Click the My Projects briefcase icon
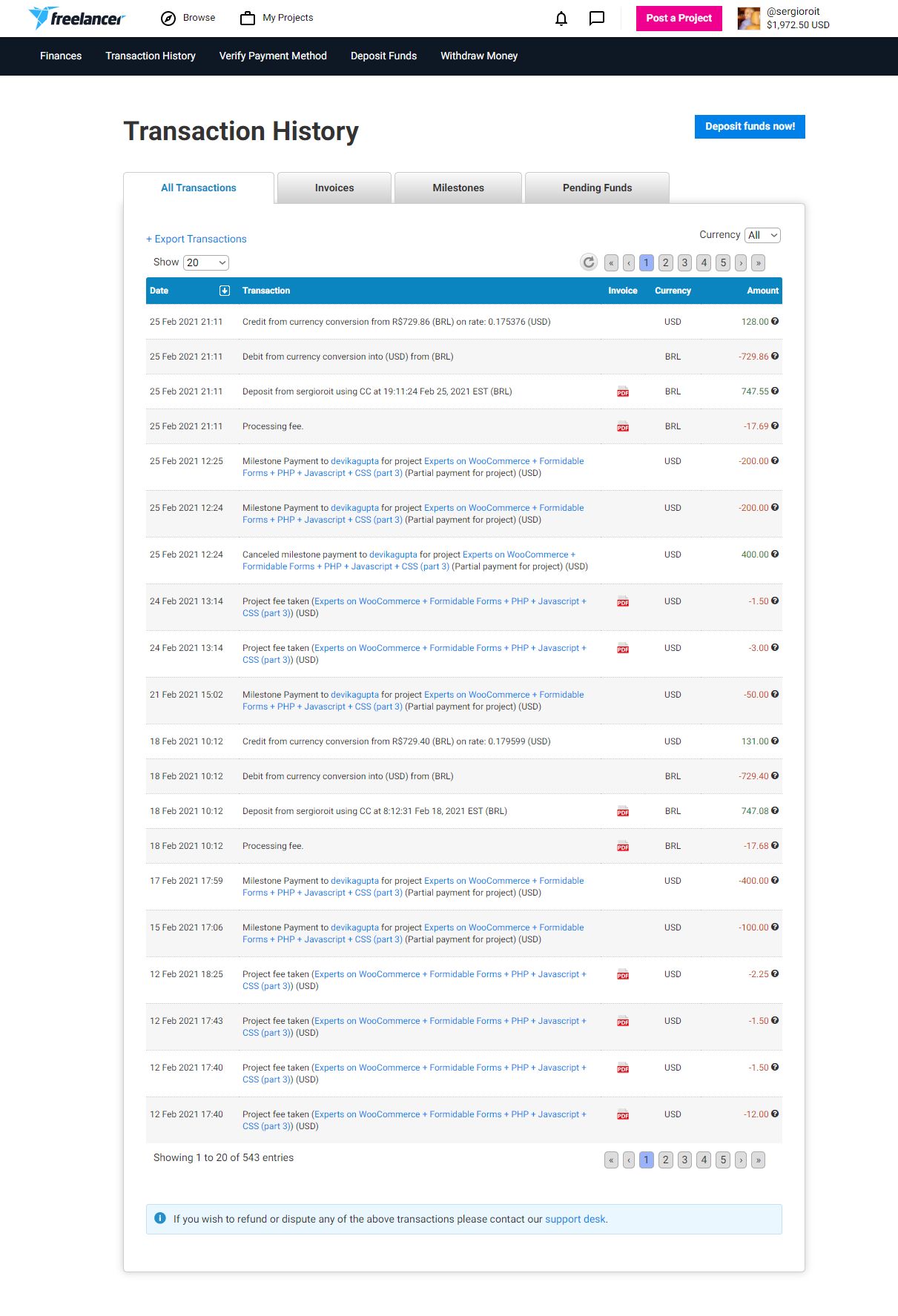898x1316 pixels. click(x=248, y=18)
